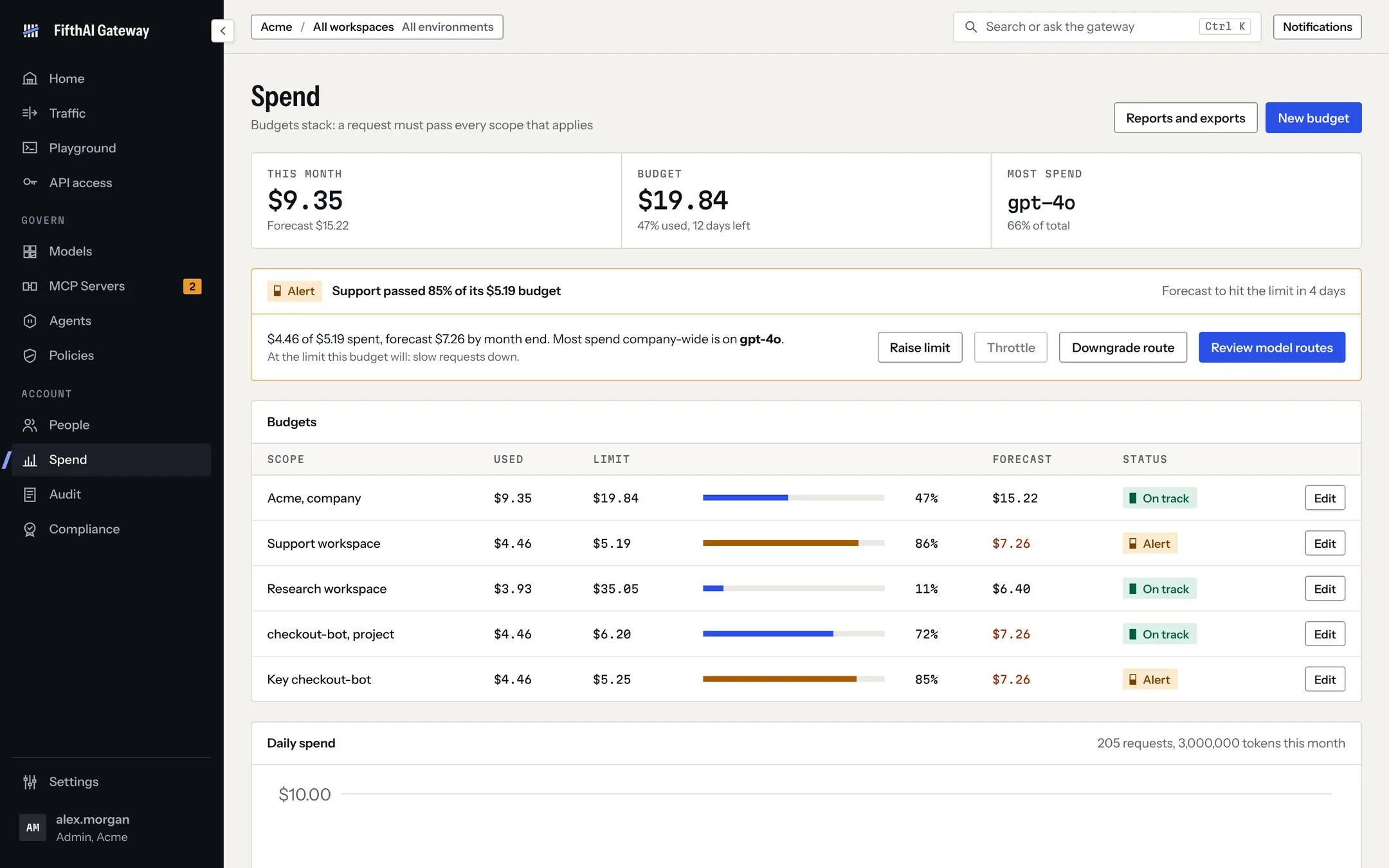Click the Support workspace usage bar
Image resolution: width=1389 pixels, height=868 pixels.
coord(794,543)
